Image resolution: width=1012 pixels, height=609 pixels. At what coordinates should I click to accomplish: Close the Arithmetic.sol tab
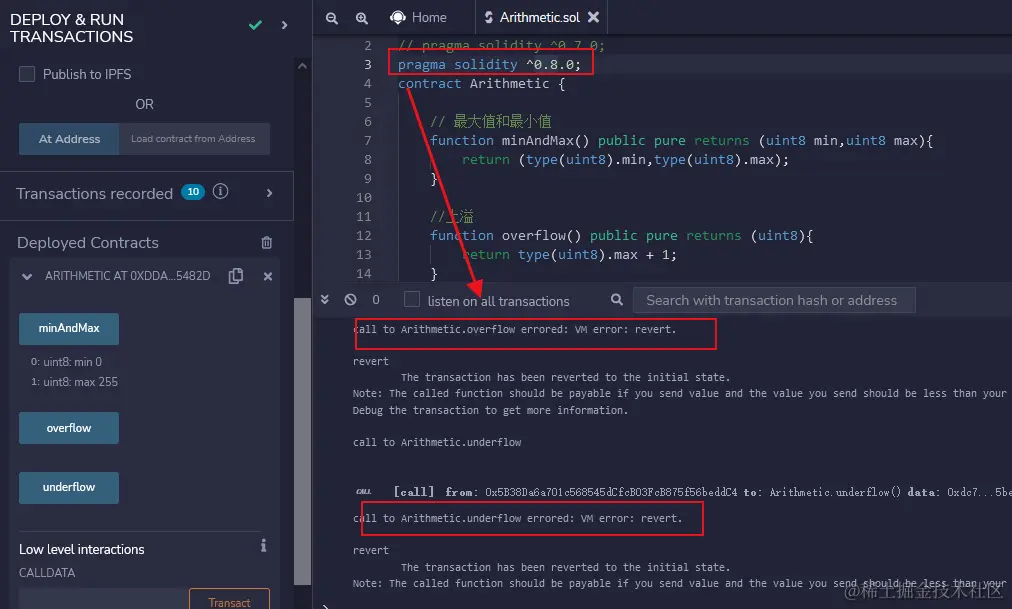tap(593, 17)
